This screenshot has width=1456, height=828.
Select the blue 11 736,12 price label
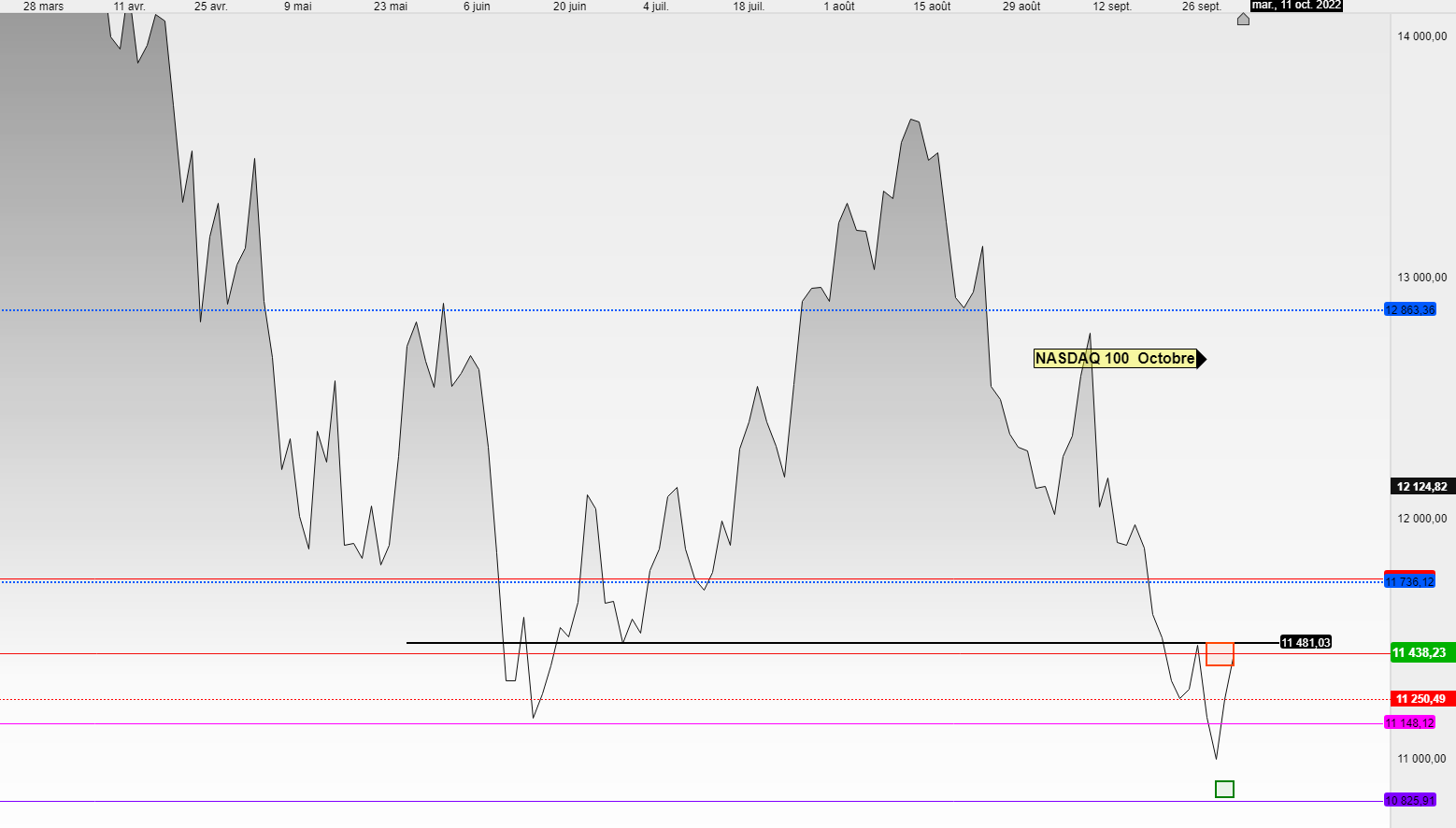pos(1409,582)
